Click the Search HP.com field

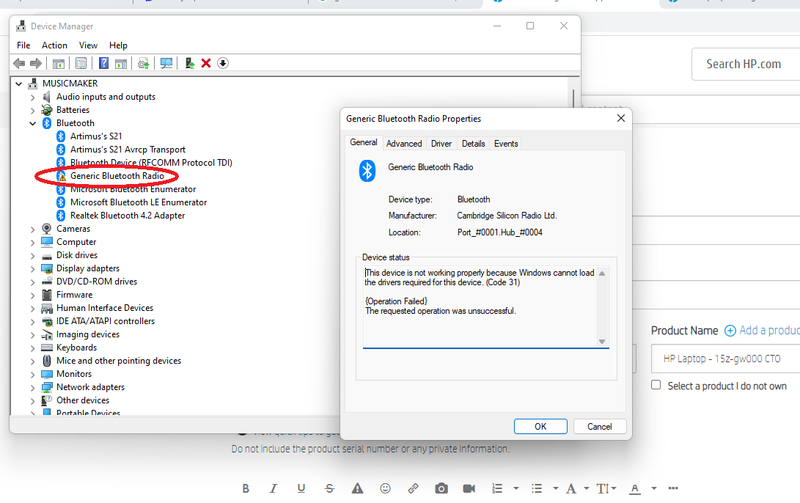745,64
